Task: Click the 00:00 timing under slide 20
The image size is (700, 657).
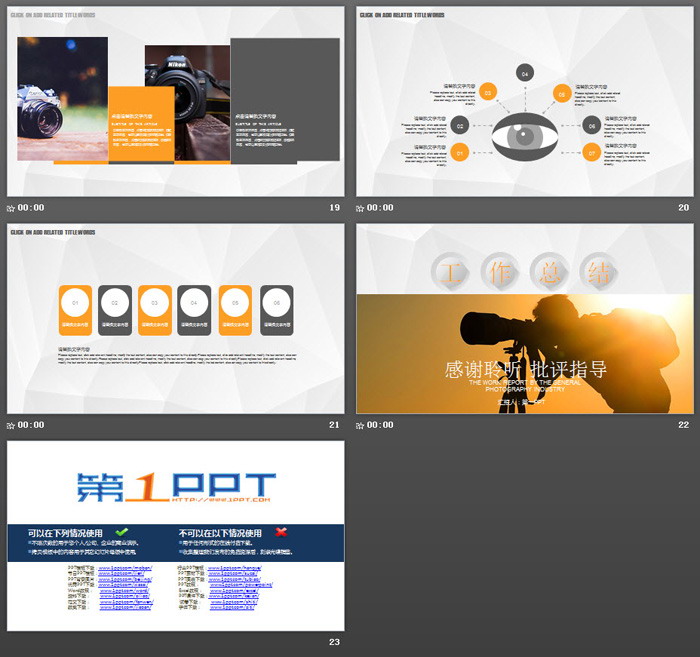Action: pos(380,208)
